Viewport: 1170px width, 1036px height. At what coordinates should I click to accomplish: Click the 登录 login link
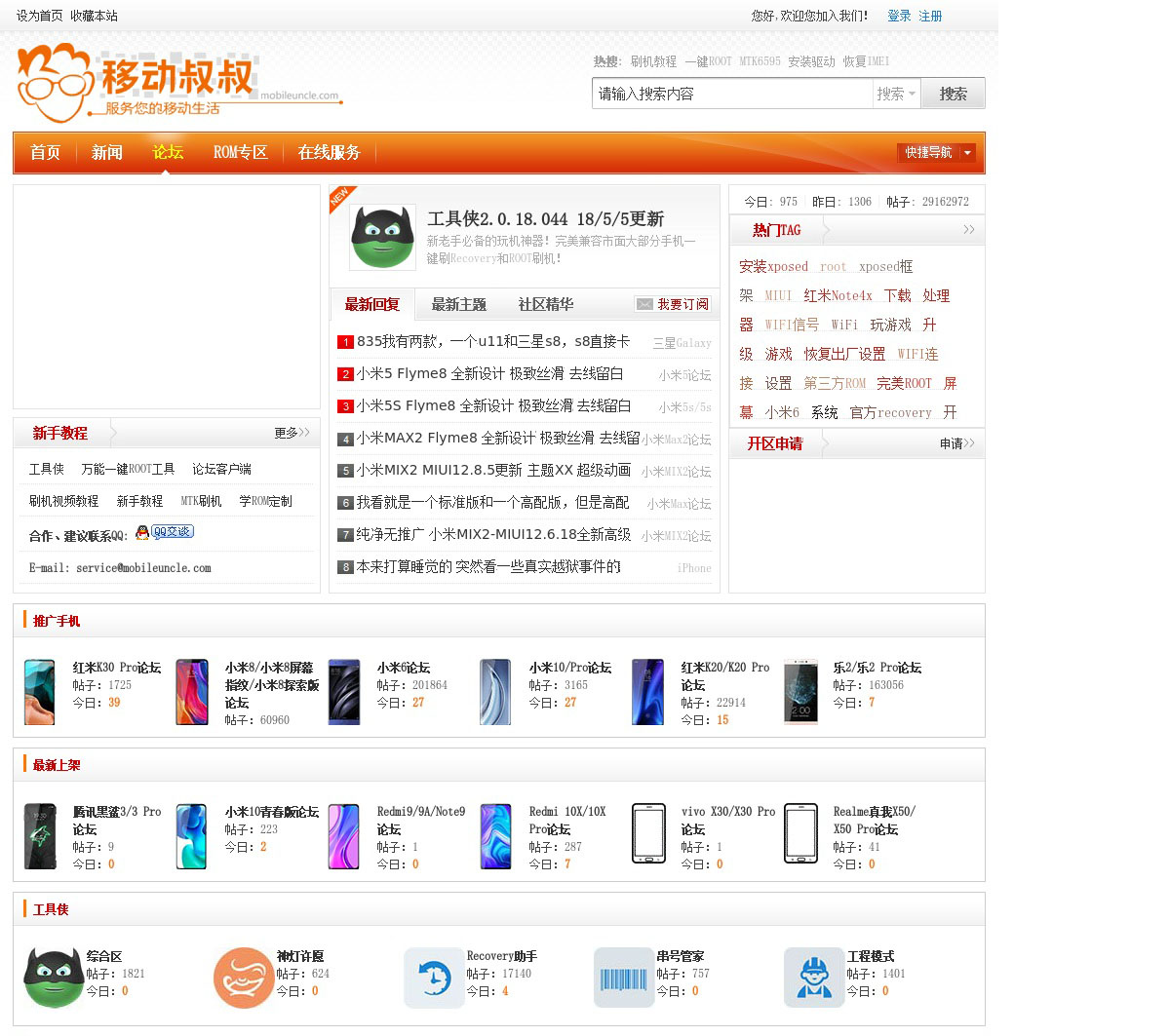pos(898,16)
